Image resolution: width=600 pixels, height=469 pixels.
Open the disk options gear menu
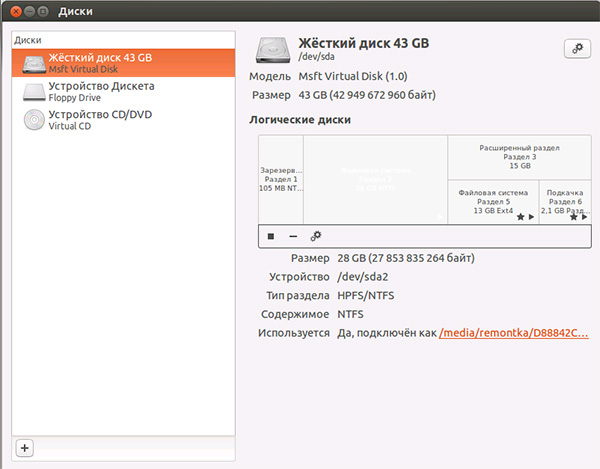pos(577,49)
